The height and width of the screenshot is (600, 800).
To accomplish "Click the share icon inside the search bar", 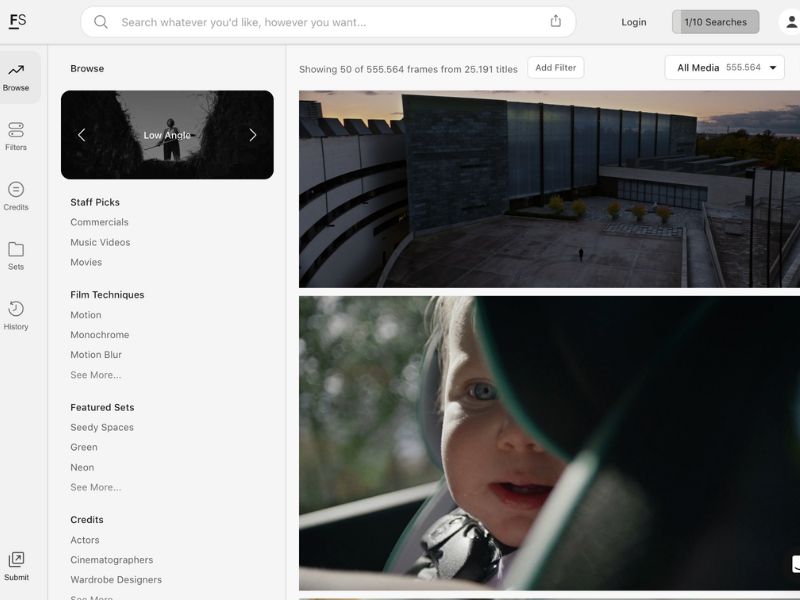I will pos(557,20).
